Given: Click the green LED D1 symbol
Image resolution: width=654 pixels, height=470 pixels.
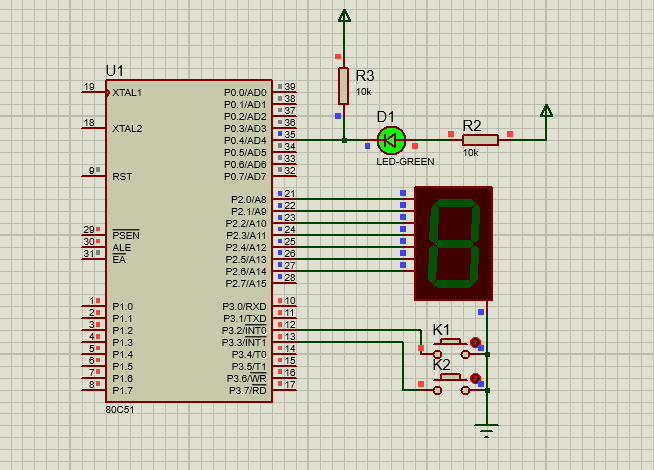Looking at the screenshot, I should click(391, 140).
